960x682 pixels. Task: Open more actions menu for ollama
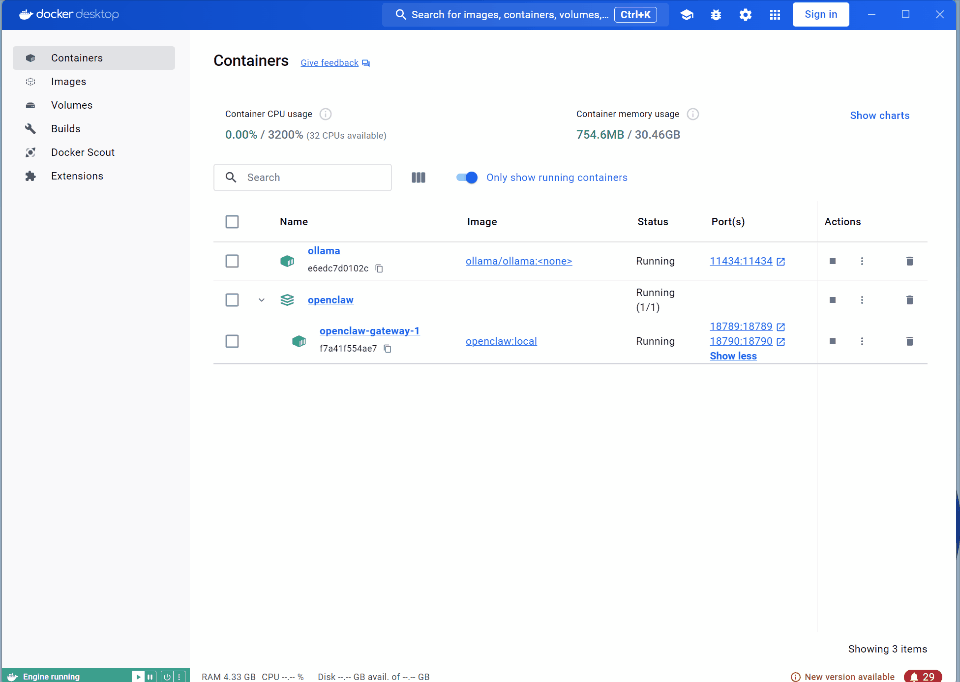[862, 261]
